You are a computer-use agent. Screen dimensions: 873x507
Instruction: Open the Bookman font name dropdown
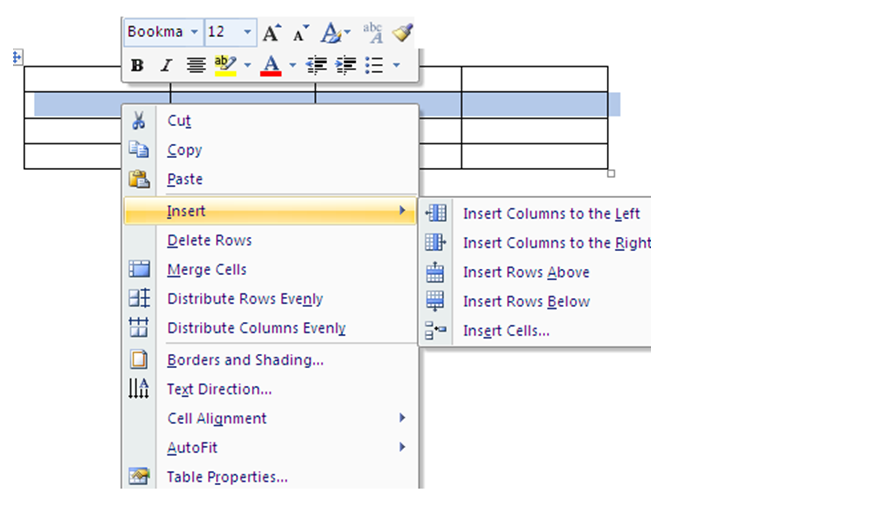point(194,32)
